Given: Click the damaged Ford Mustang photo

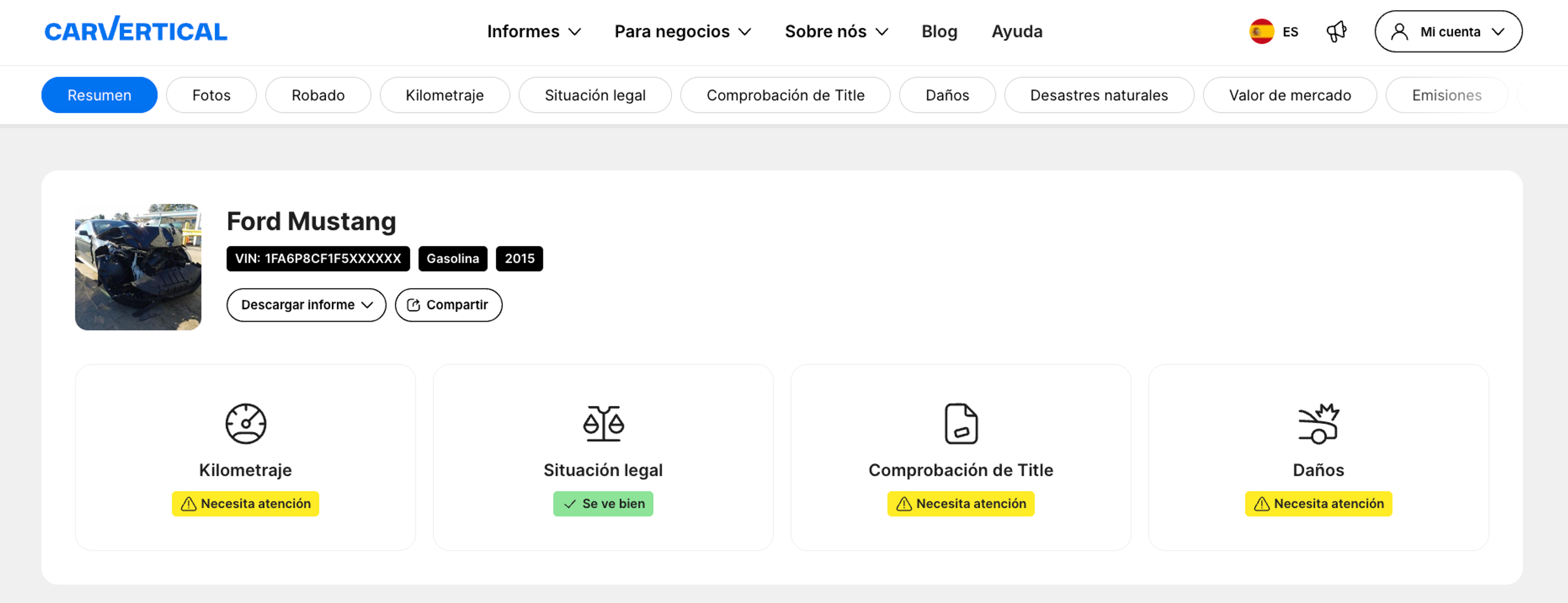Looking at the screenshot, I should tap(138, 267).
